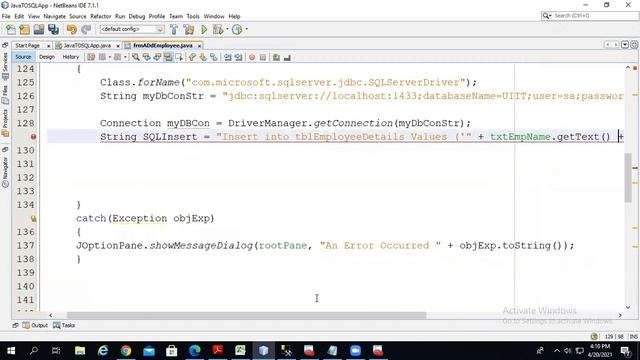Close the JavaTOSQLApp.java tab
This screenshot has height=360, width=640.
[118, 46]
